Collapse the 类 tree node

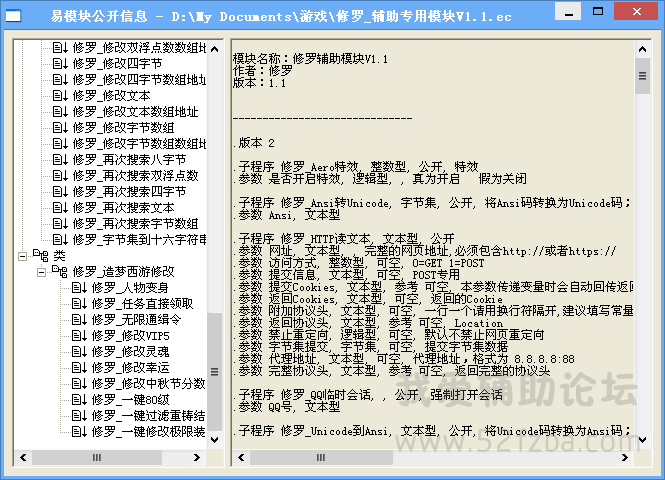[x=22, y=256]
